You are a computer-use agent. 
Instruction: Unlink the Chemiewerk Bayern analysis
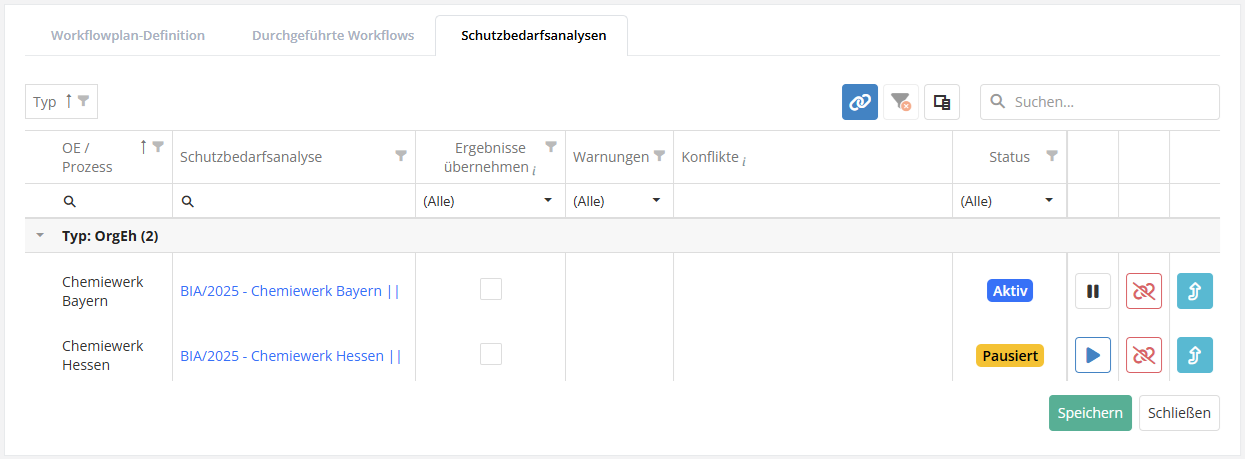1144,291
